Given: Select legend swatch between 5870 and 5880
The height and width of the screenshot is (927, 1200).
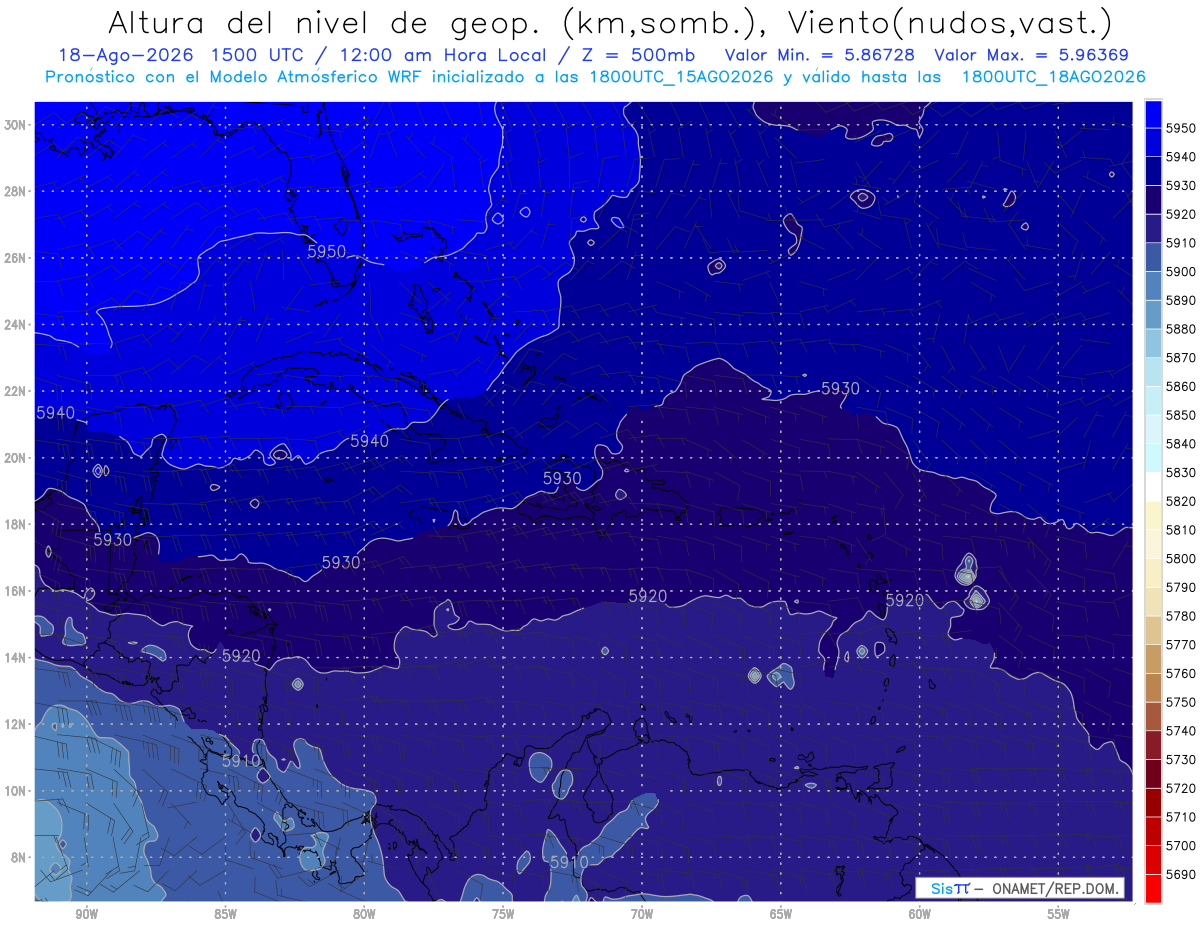Looking at the screenshot, I should (x=1153, y=343).
